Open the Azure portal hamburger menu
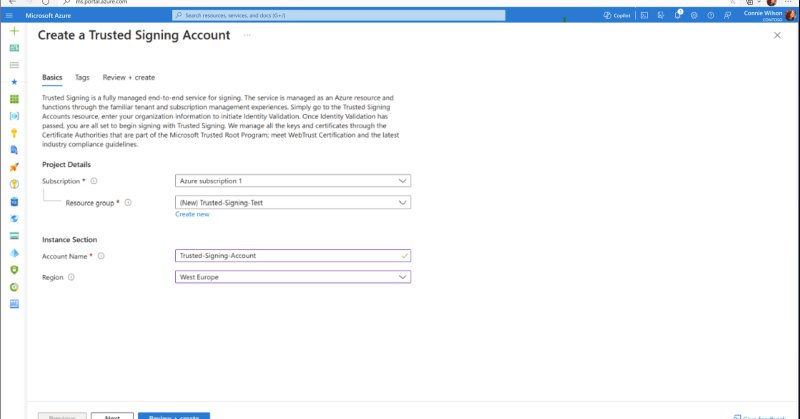 [9, 15]
